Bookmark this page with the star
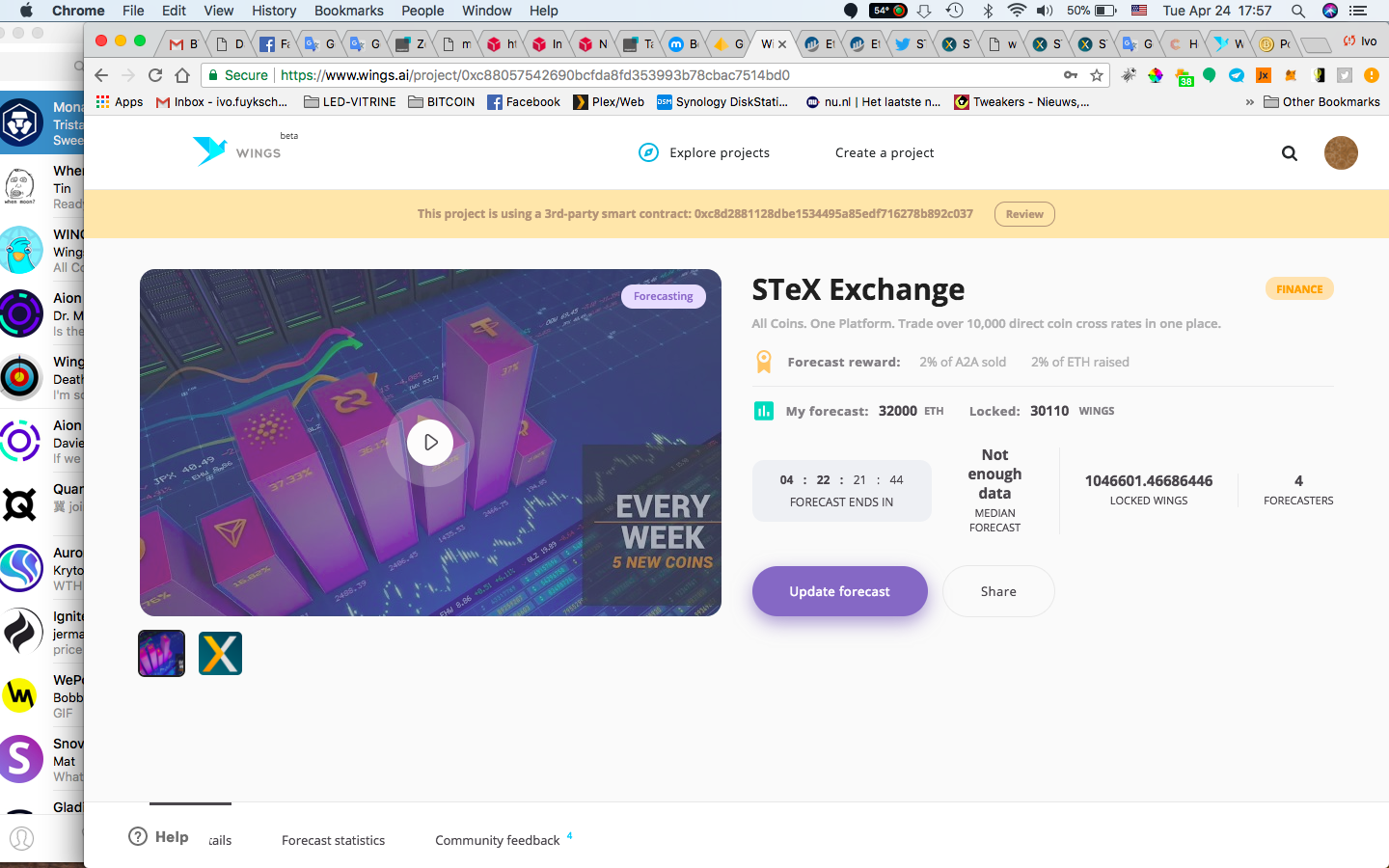 pos(1097,75)
